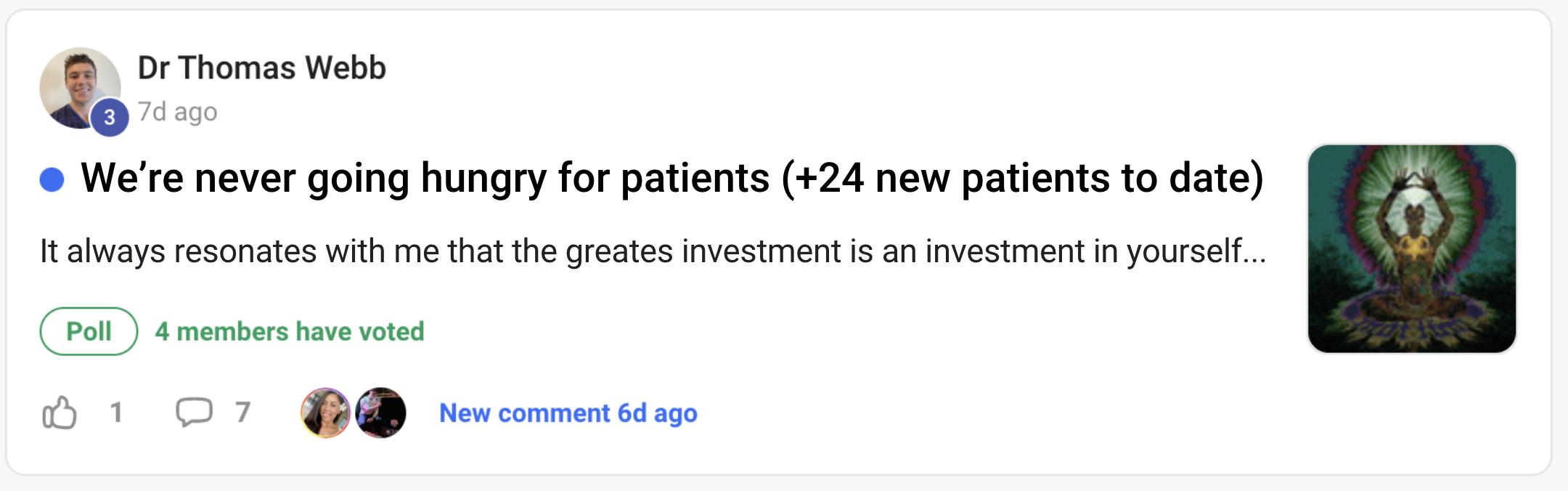Viewport: 1568px width, 491px height.
Task: Click the first commenter's avatar
Action: point(325,413)
